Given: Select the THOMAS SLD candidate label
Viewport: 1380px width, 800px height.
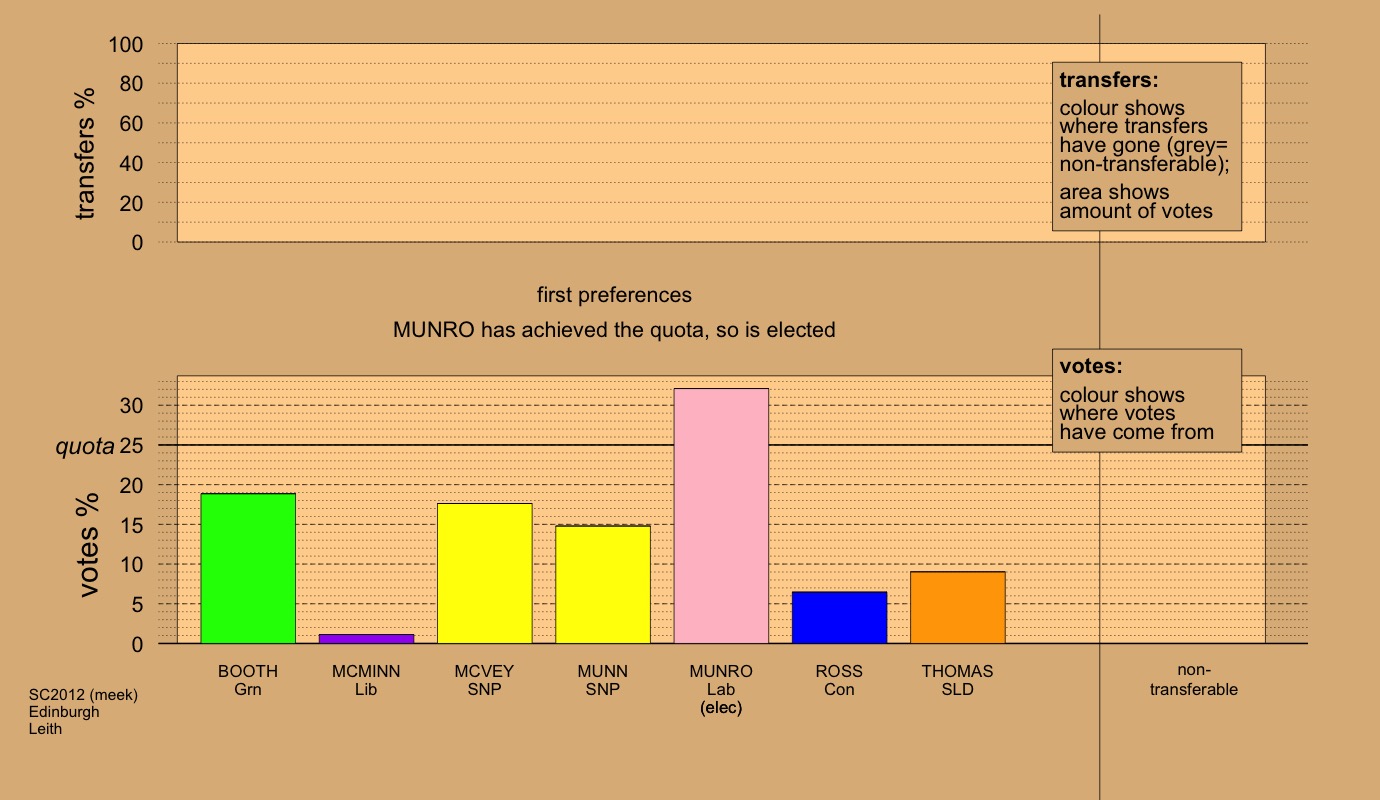Looking at the screenshot, I should tap(957, 680).
